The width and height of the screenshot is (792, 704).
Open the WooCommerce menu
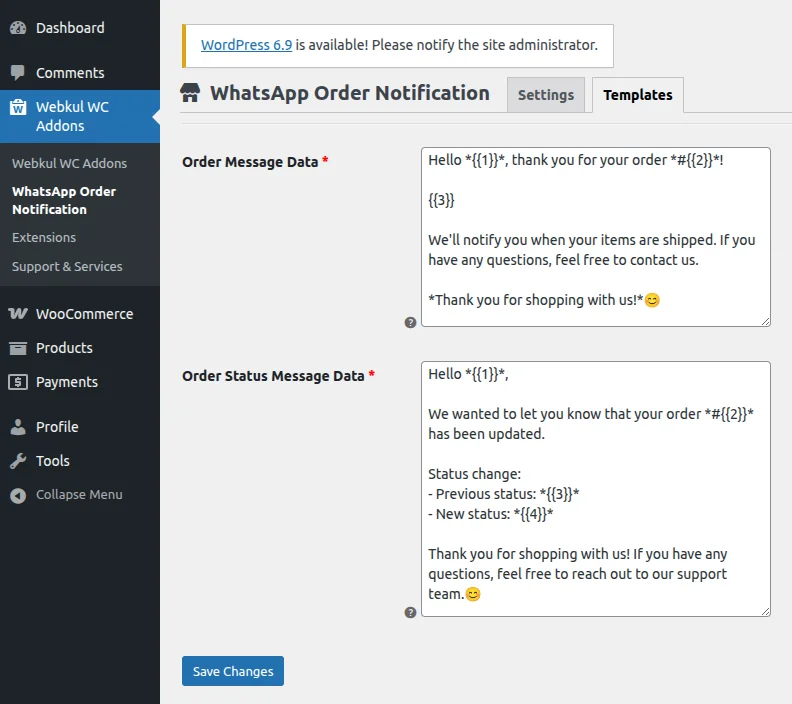[80, 314]
